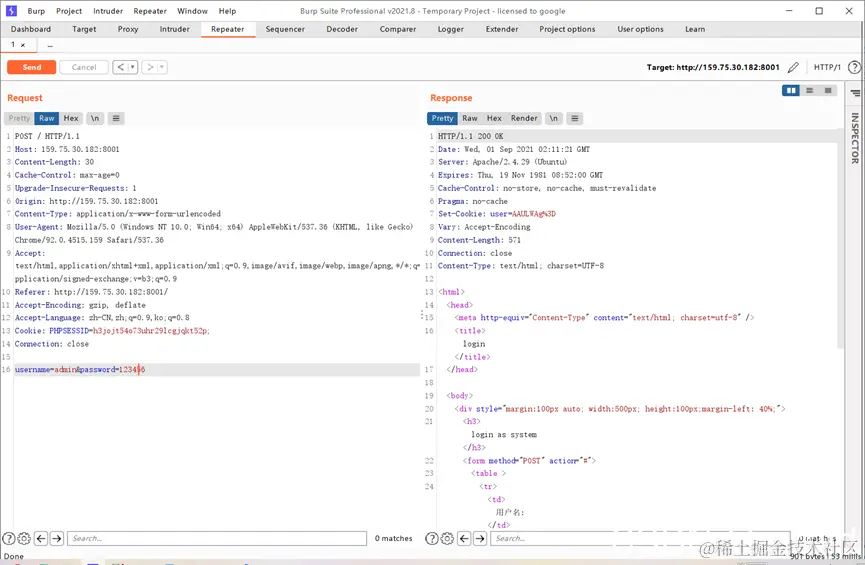Switch the Request view to Hex

[x=71, y=118]
